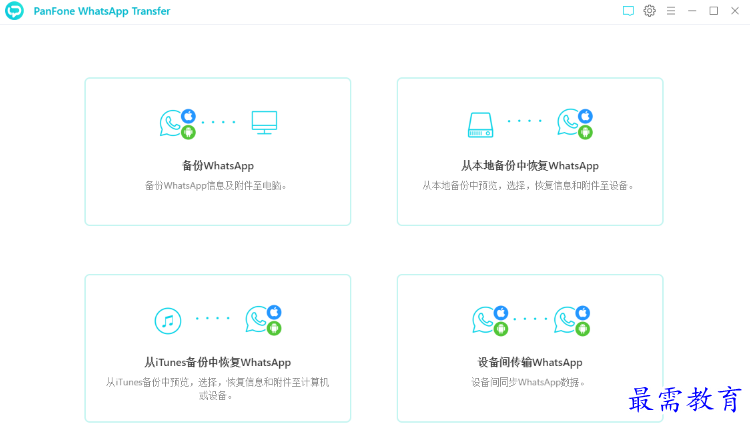Click Android badge in iTunes restore card
The width and height of the screenshot is (750, 431).
[274, 328]
